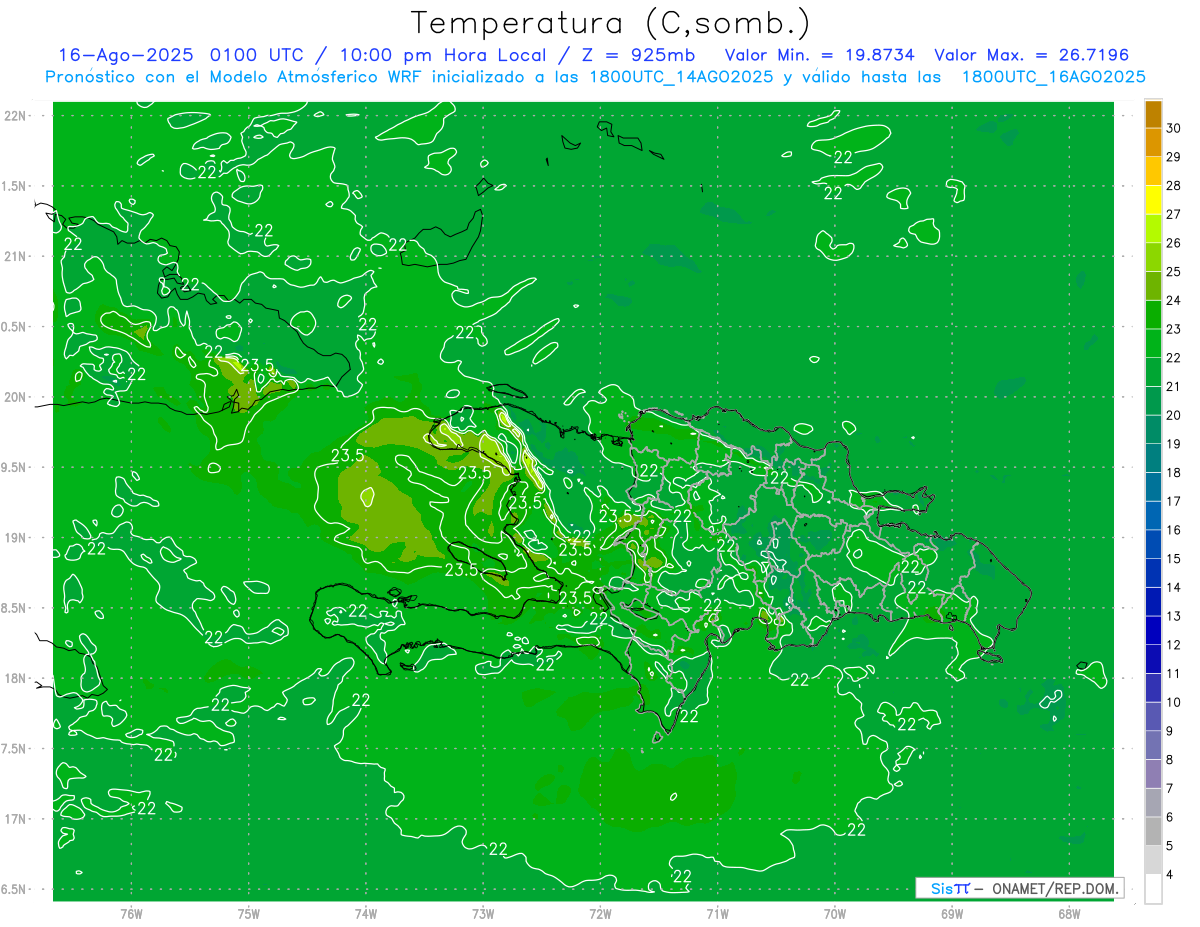The height and width of the screenshot is (927, 1200).
Task: Click the '24' color scale label
Action: tap(1173, 300)
